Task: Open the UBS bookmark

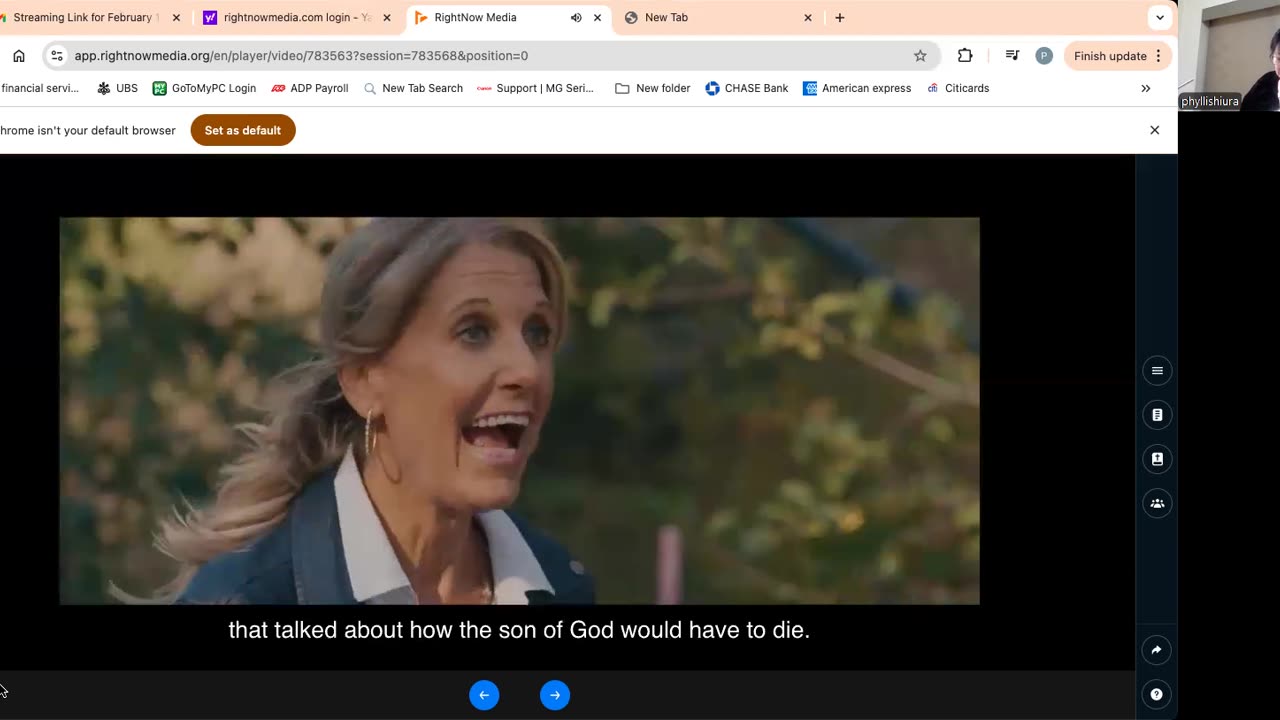Action: coord(117,88)
